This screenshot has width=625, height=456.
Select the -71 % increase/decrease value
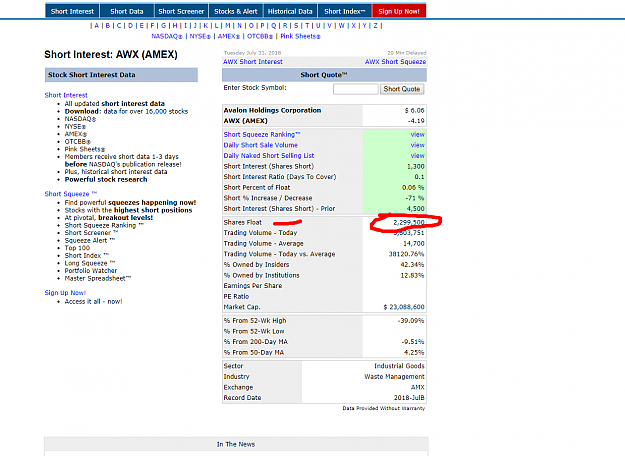point(416,198)
